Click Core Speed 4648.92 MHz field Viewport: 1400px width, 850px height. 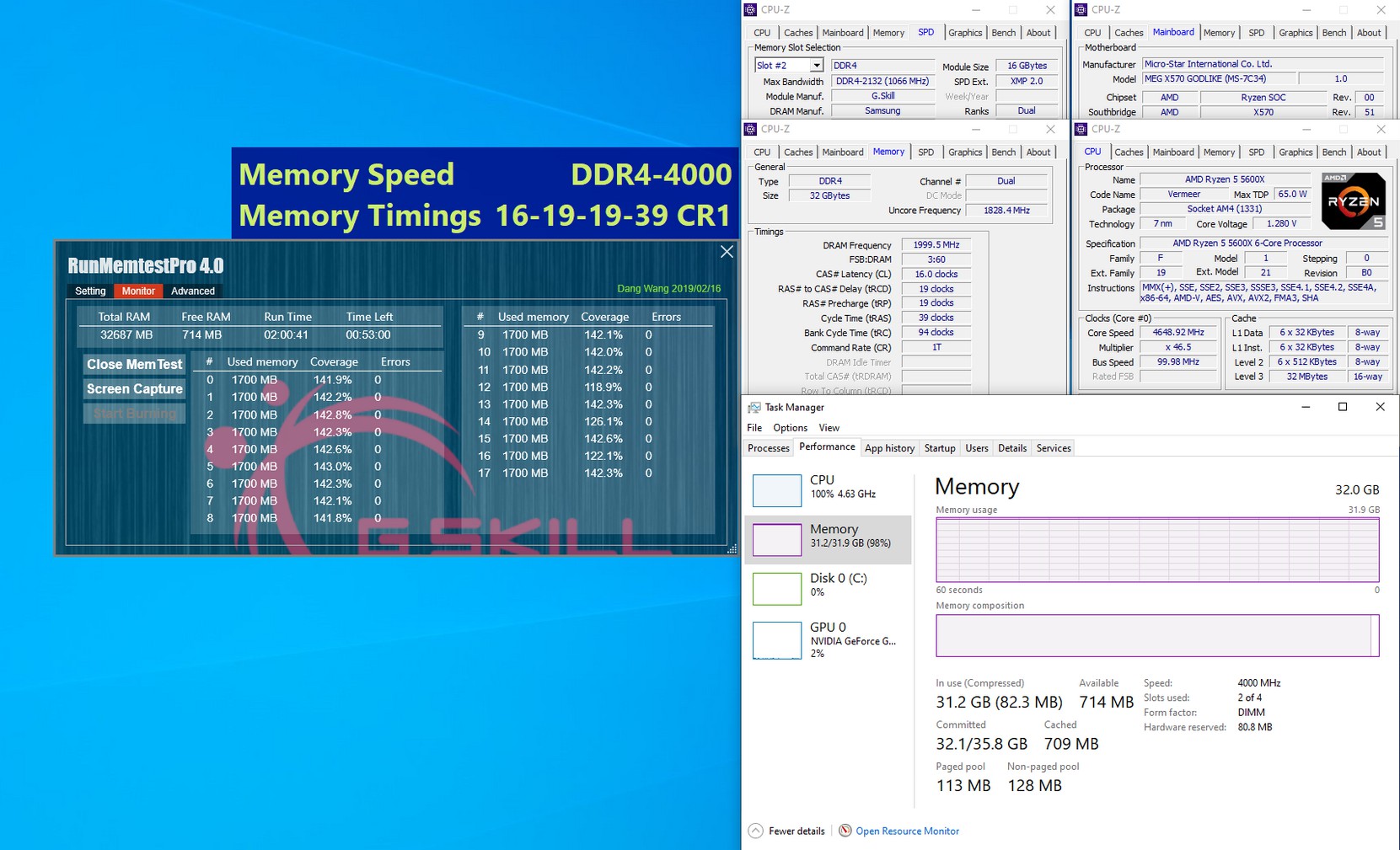coord(1177,333)
